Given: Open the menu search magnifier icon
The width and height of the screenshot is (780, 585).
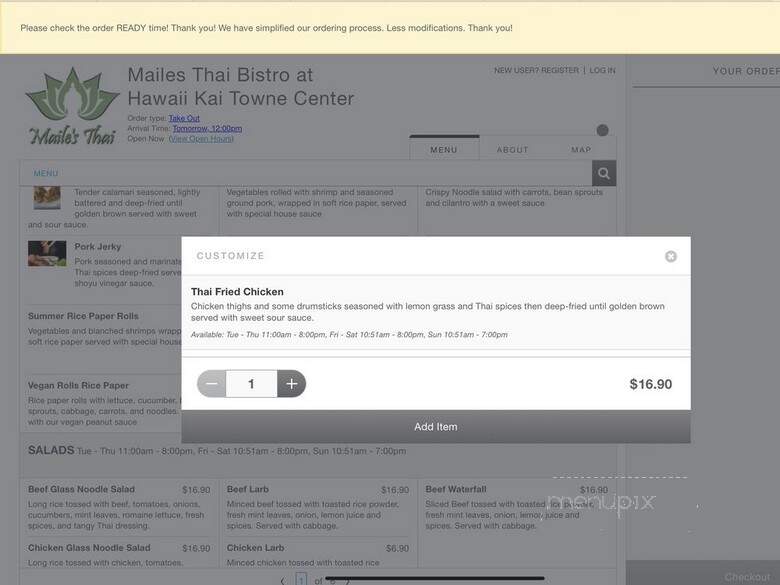Looking at the screenshot, I should 604,173.
